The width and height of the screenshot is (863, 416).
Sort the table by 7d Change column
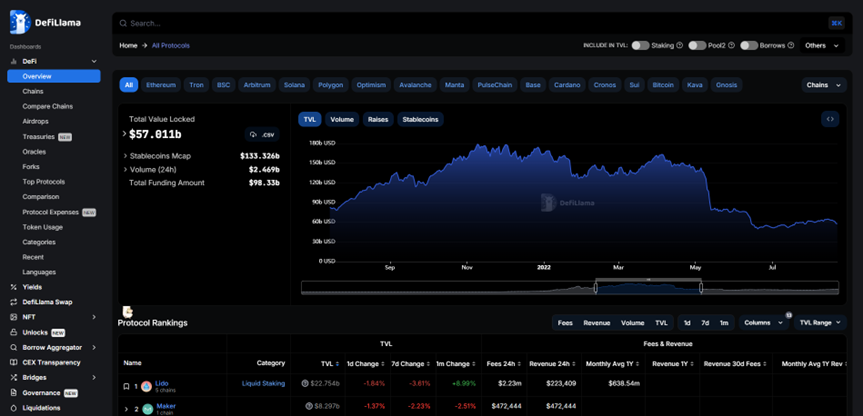(x=409, y=364)
